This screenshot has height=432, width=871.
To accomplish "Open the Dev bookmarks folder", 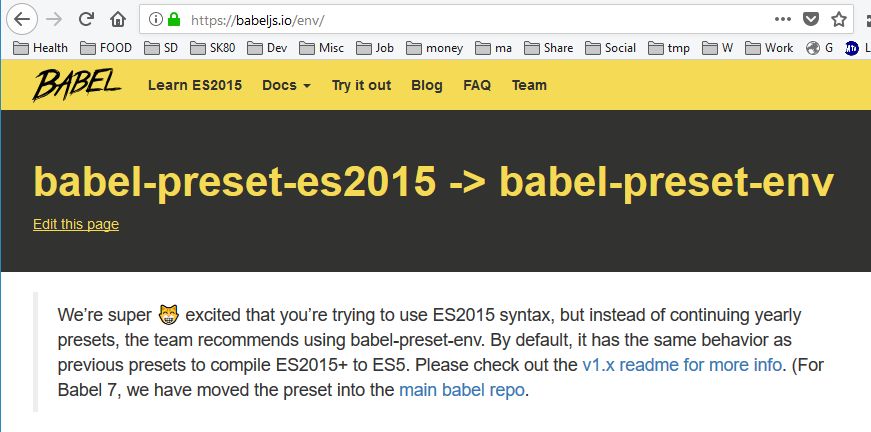I will [x=267, y=47].
